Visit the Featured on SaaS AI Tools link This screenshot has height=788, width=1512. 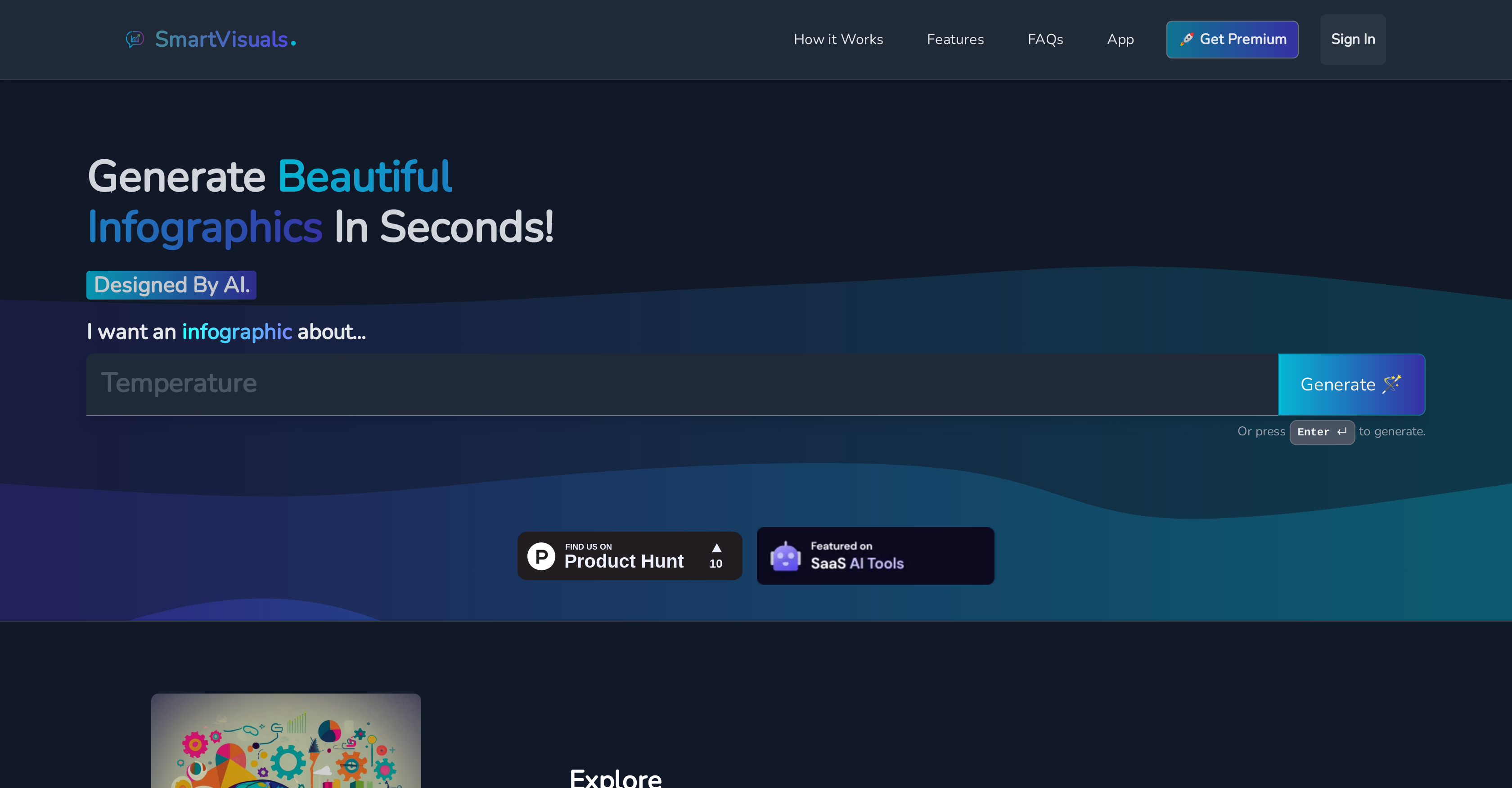point(874,555)
